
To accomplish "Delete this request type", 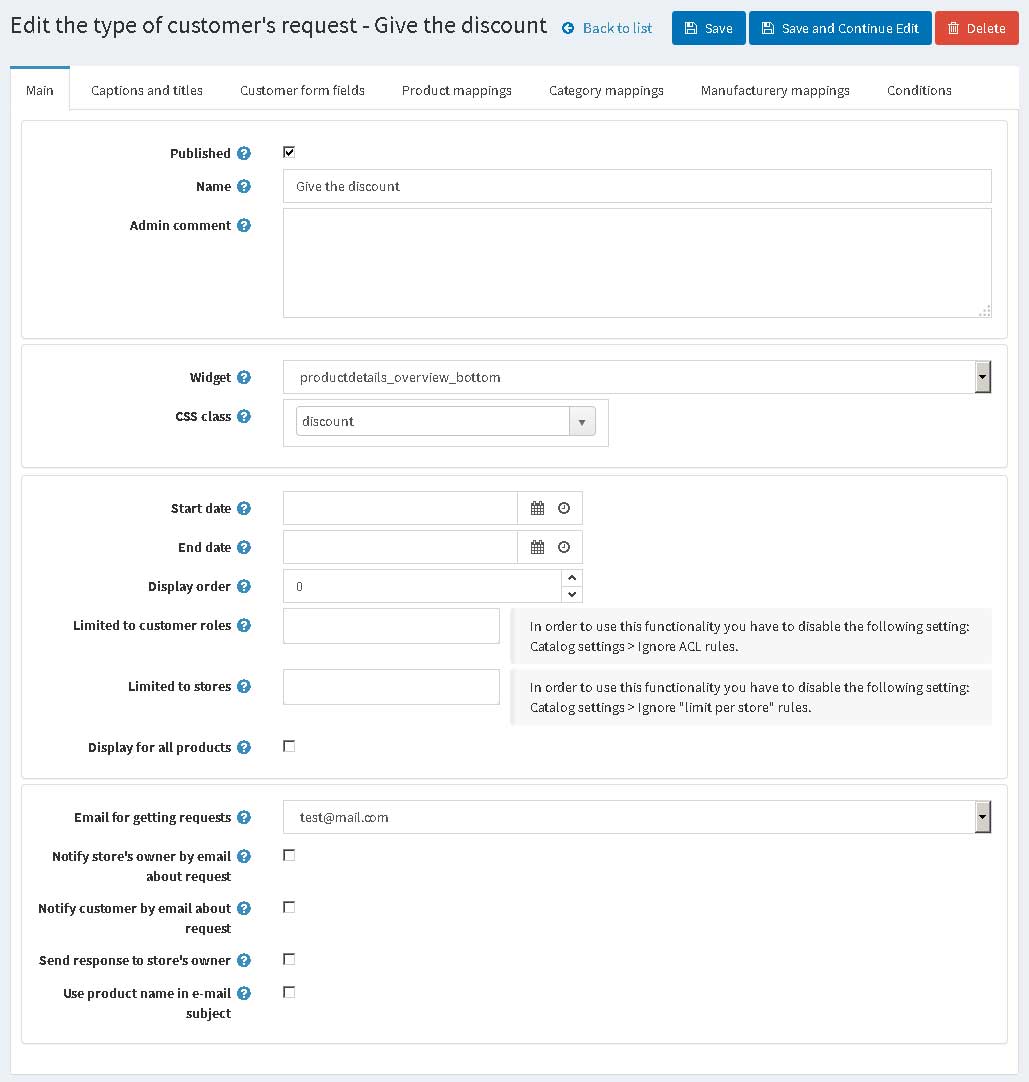I will point(977,28).
